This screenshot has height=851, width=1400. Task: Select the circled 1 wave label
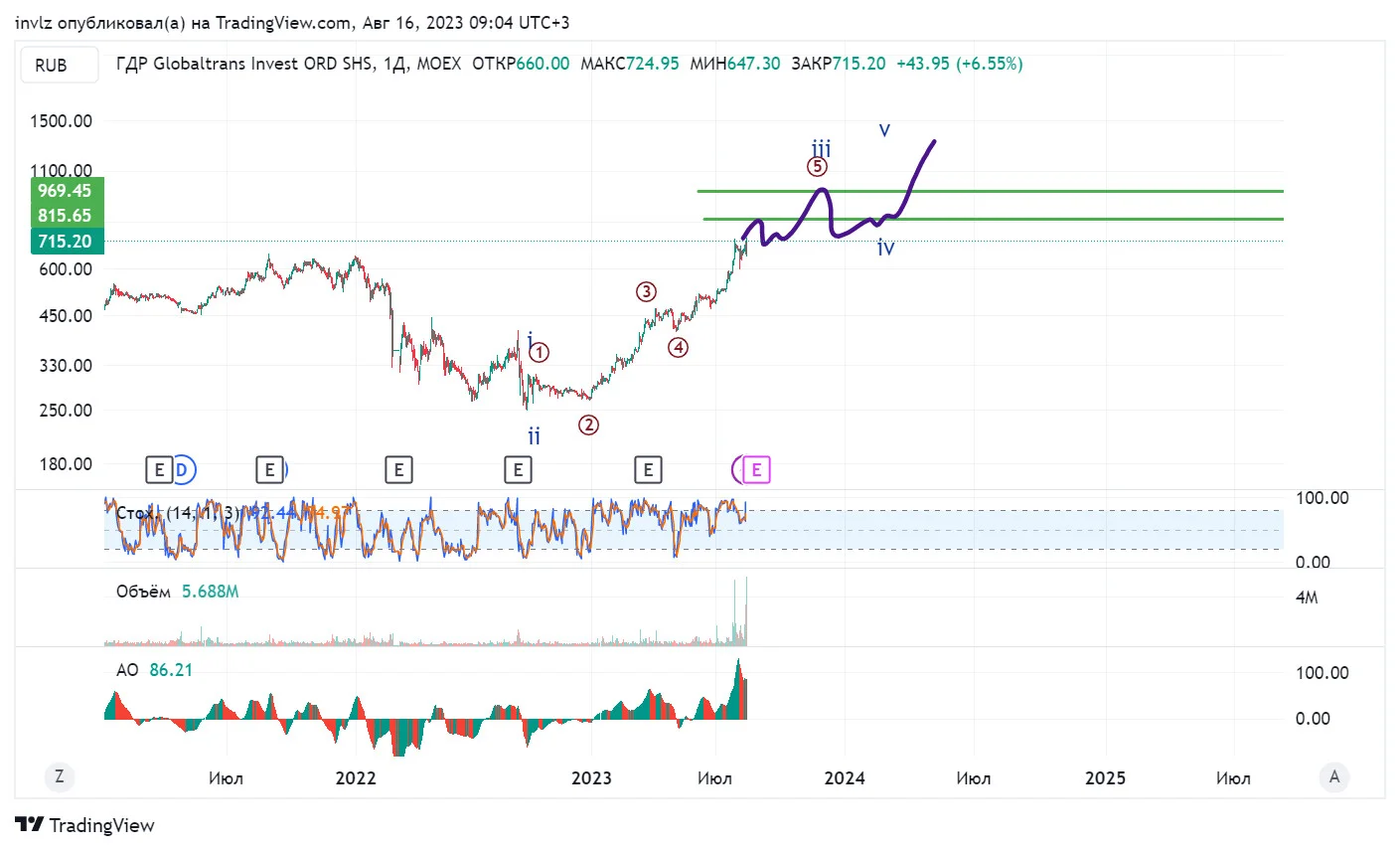[540, 352]
